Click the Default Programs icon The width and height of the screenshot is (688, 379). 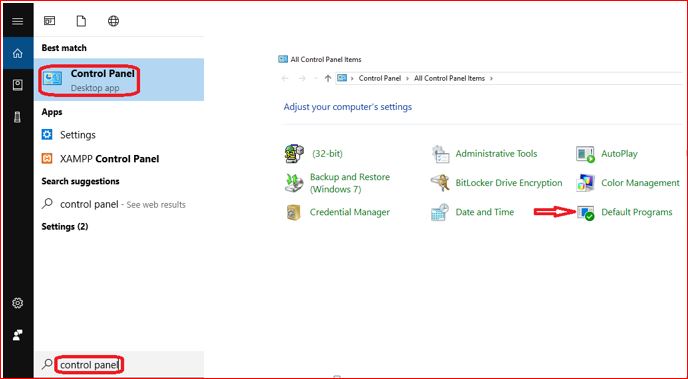(x=586, y=213)
